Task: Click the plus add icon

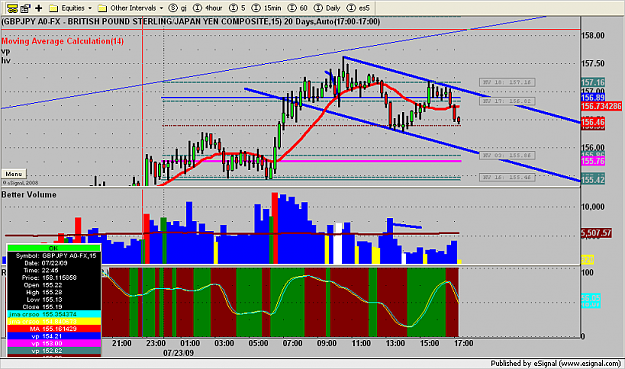Action: [39, 8]
